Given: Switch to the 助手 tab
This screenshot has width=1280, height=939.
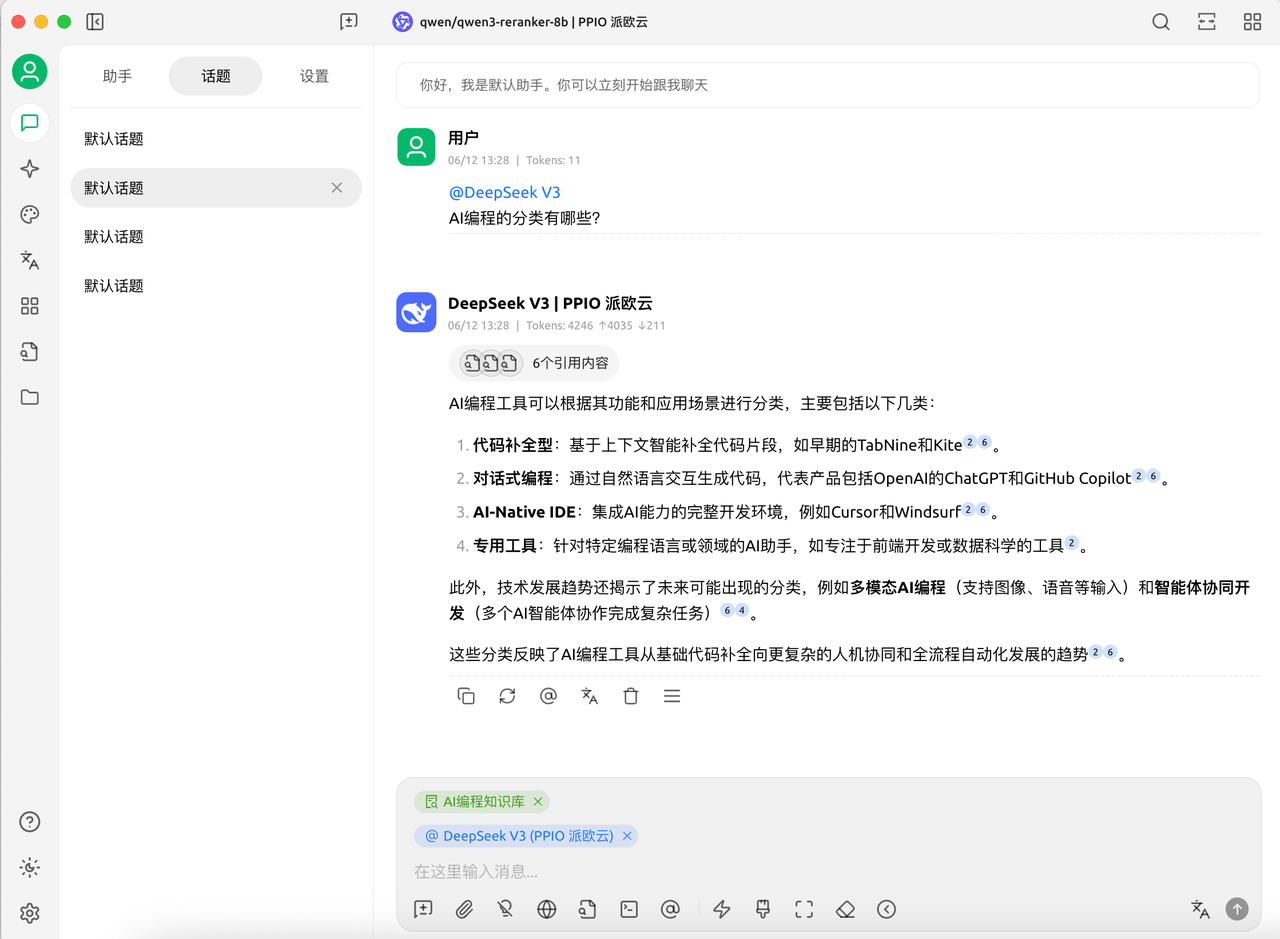Looking at the screenshot, I should (117, 76).
